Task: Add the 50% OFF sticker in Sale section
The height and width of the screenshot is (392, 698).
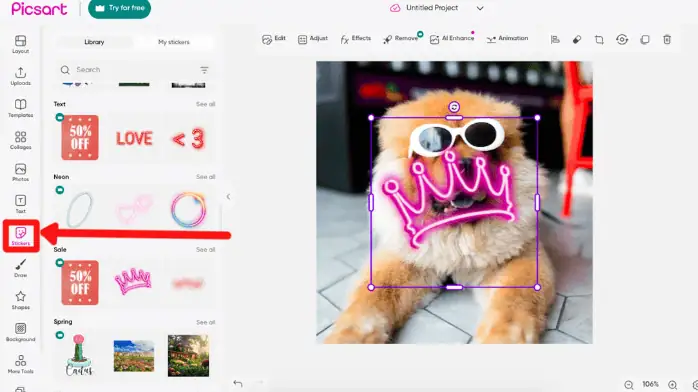Action: coord(80,283)
